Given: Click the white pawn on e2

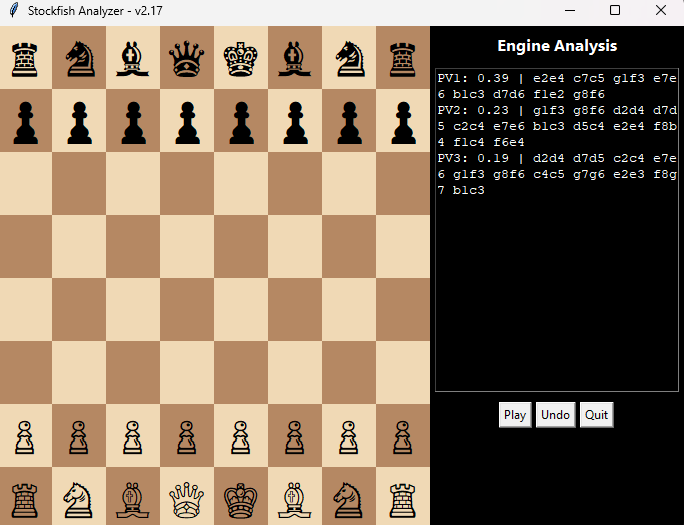Looking at the screenshot, I should pos(240,437).
